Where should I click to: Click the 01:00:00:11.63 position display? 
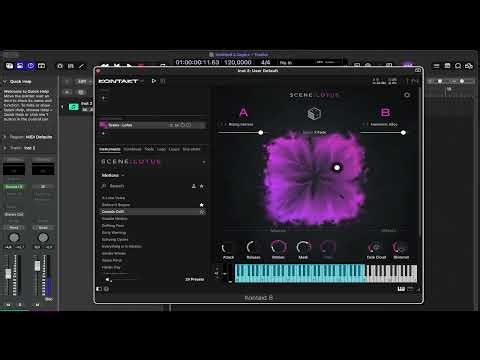pos(197,62)
